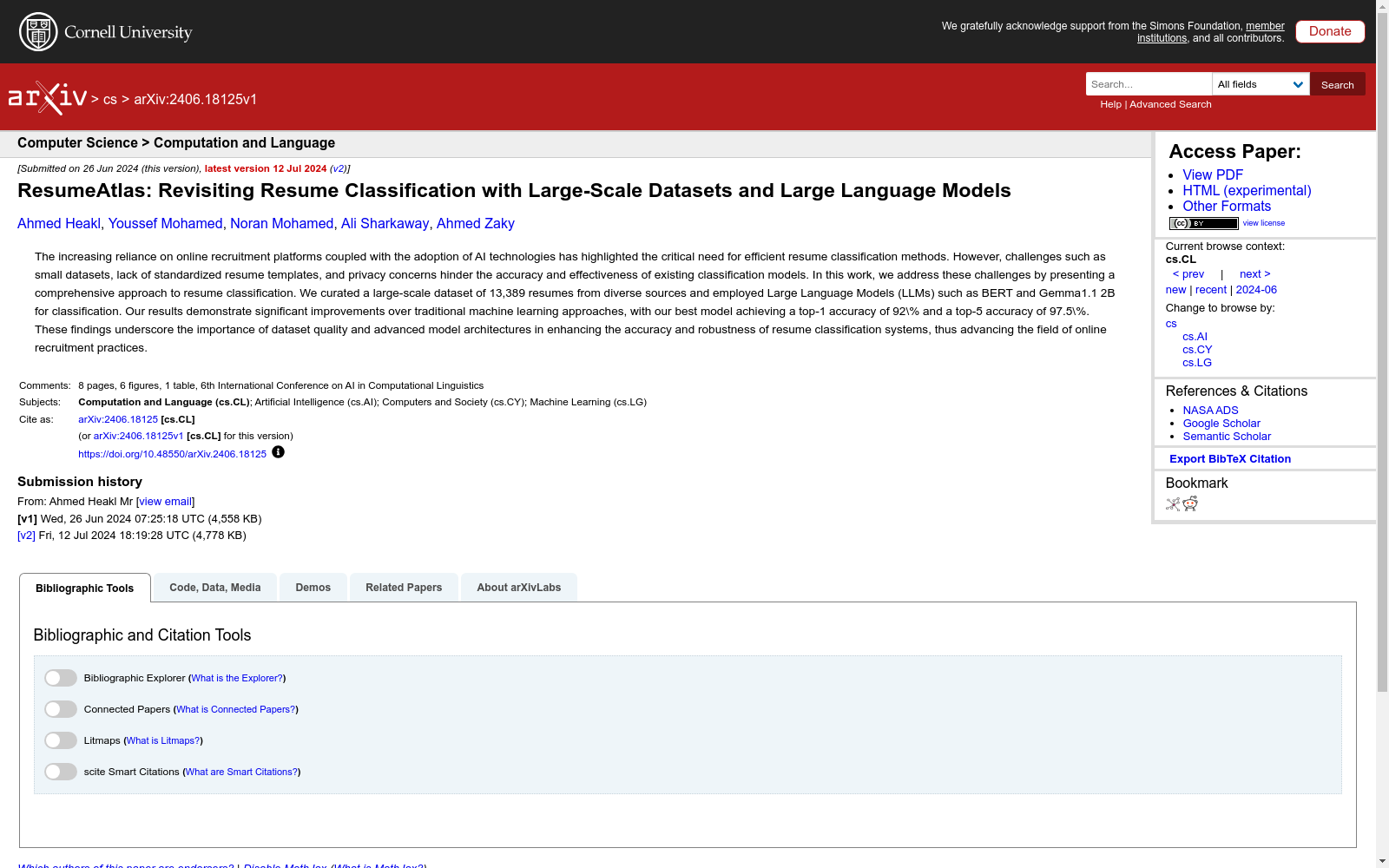Open the new listings link
The width and height of the screenshot is (1389, 868).
1175,290
